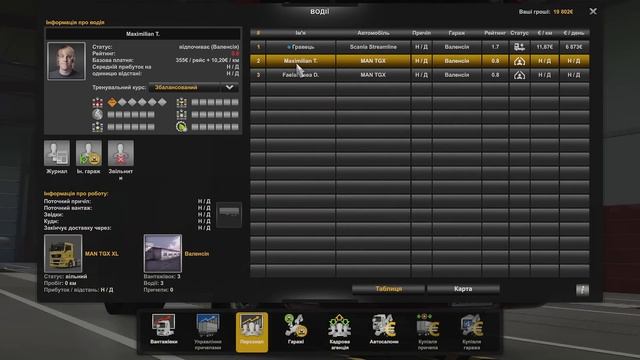640x360 pixels.
Task: Click Maximilian T. driver portrait
Action: (x=66, y=61)
